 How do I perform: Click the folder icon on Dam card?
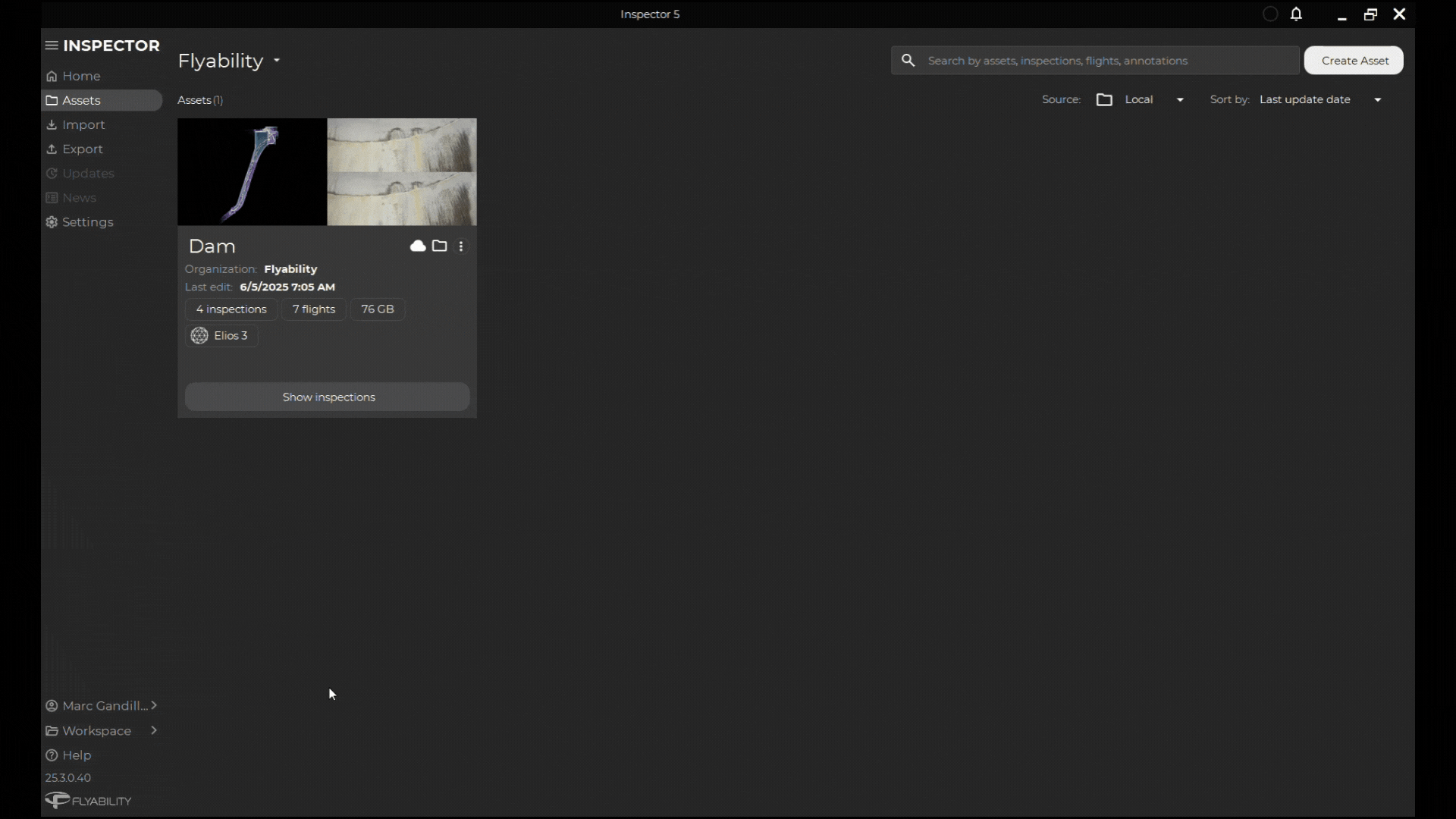coord(440,246)
